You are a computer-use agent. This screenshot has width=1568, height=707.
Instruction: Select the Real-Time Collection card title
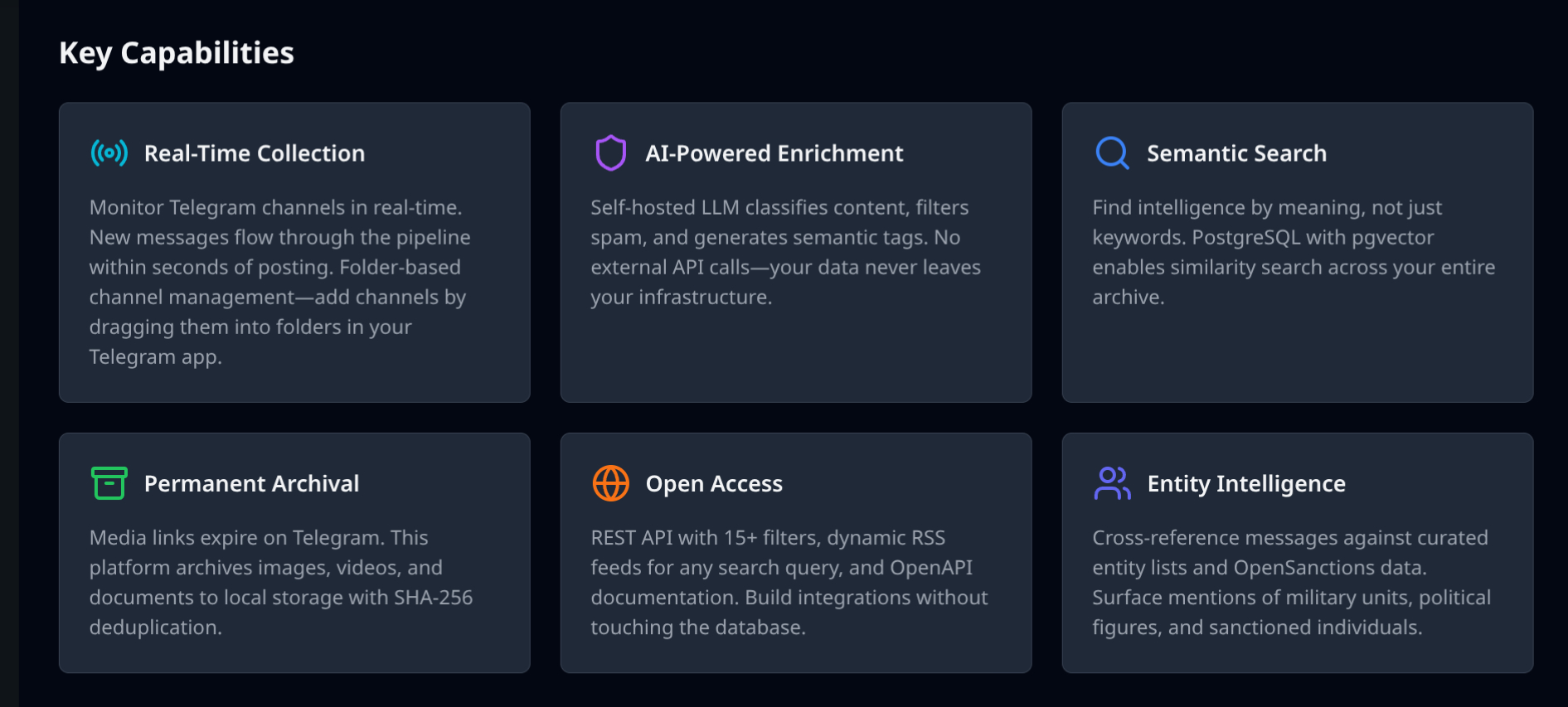[x=255, y=153]
